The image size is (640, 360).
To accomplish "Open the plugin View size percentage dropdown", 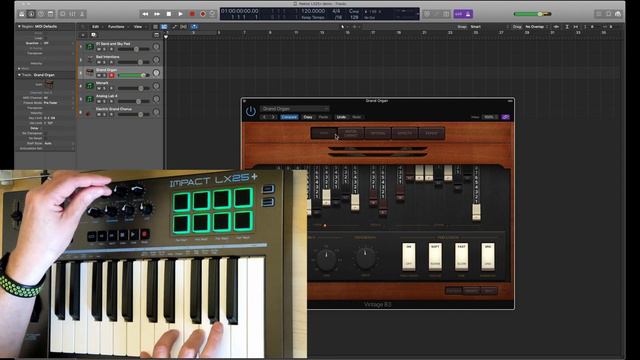I will click(x=489, y=117).
